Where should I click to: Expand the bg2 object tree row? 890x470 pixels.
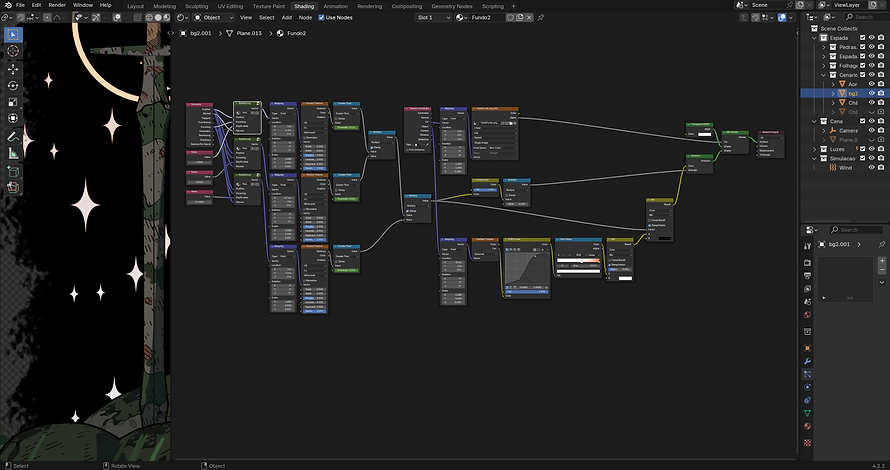(833, 93)
